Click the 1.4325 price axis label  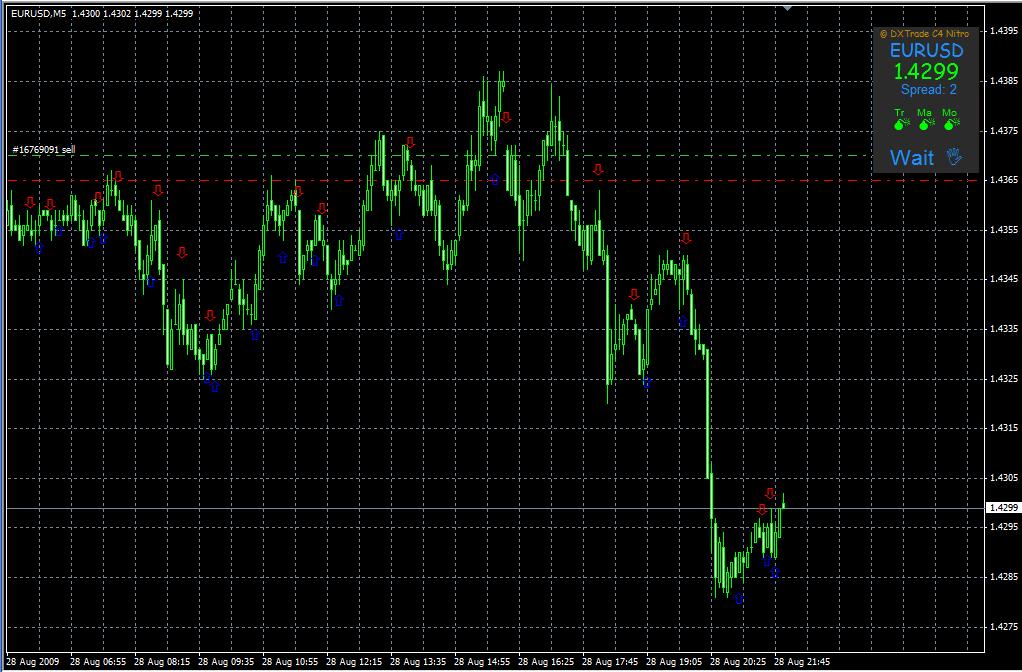[1004, 378]
